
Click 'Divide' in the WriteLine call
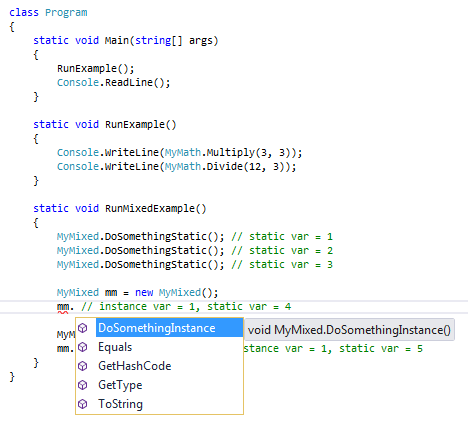coord(225,167)
